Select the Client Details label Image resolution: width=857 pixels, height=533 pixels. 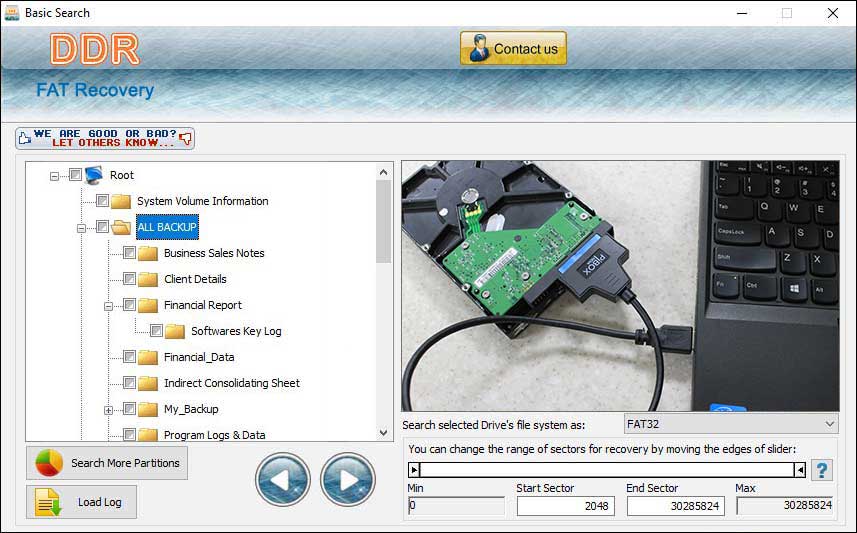(195, 279)
